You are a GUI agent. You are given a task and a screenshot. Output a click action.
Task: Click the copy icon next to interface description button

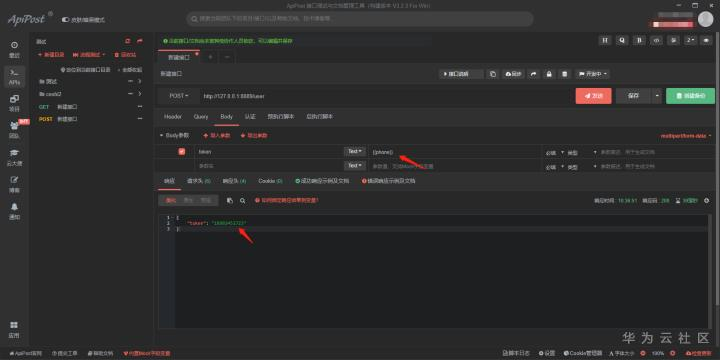[493, 74]
